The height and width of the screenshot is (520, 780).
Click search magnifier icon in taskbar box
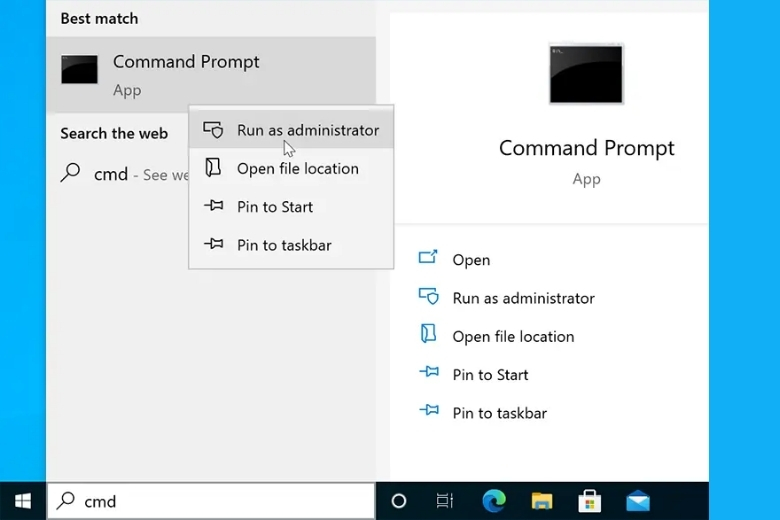point(66,501)
